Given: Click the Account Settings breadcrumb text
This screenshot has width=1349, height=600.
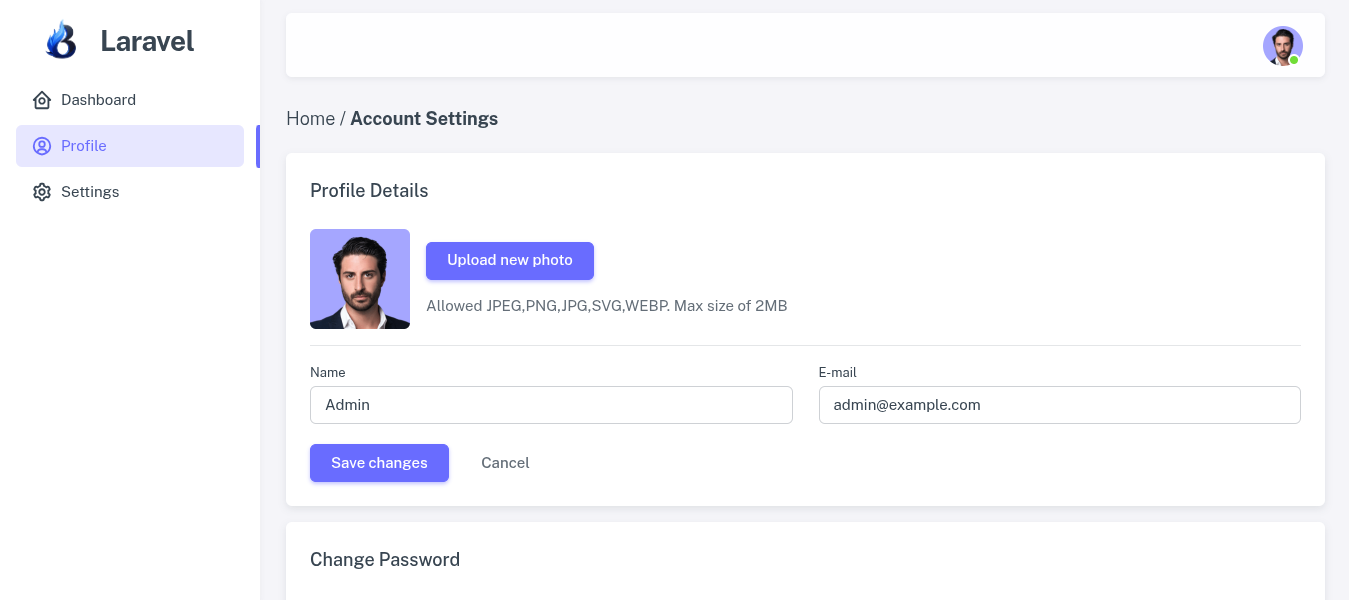Looking at the screenshot, I should [x=424, y=118].
